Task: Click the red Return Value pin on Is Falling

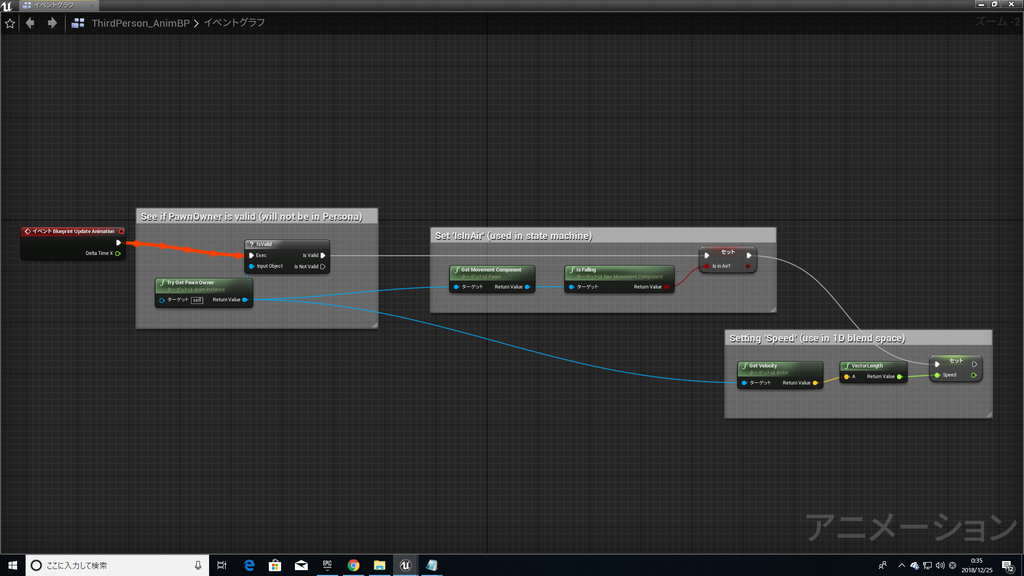Action: click(666, 287)
